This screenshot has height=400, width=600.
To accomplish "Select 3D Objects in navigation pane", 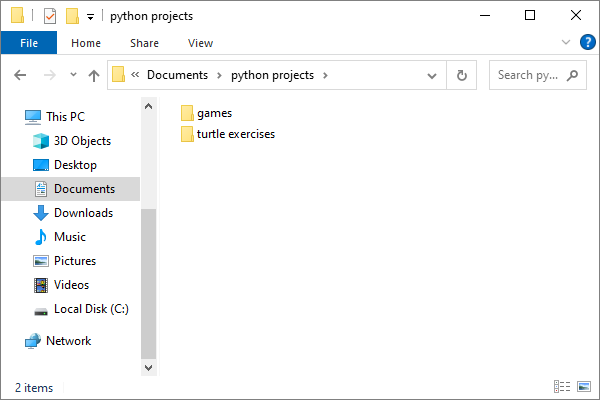I will (x=82, y=141).
